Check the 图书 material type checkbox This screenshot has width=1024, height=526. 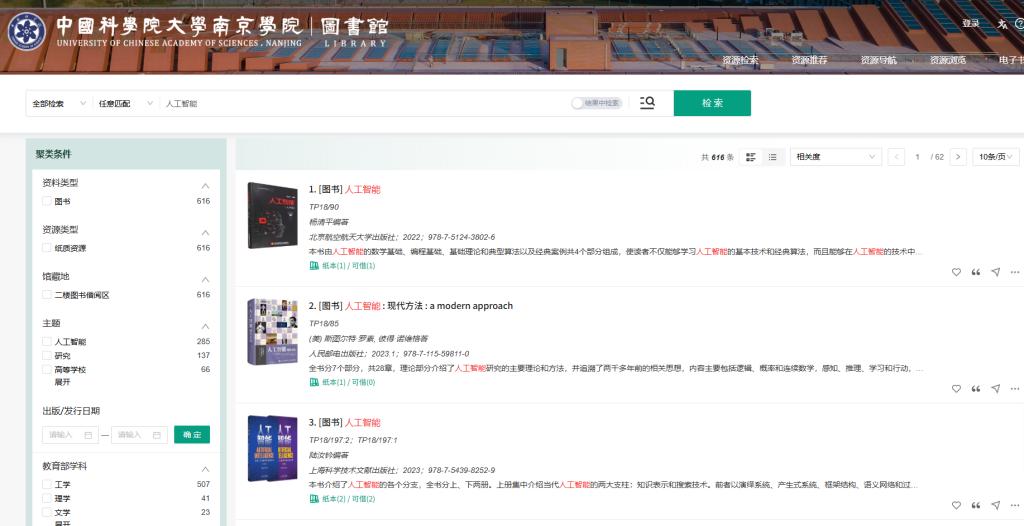pos(47,201)
